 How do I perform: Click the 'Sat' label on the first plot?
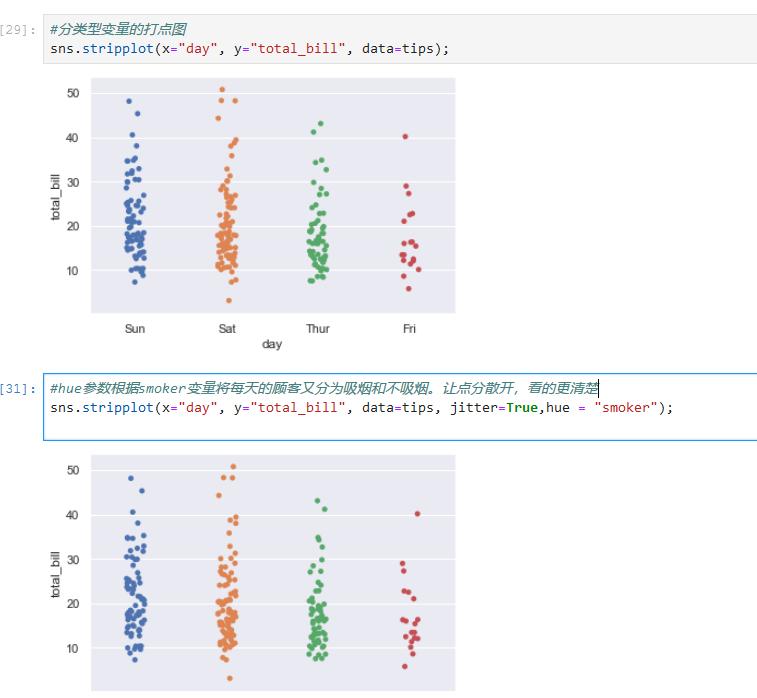(227, 329)
